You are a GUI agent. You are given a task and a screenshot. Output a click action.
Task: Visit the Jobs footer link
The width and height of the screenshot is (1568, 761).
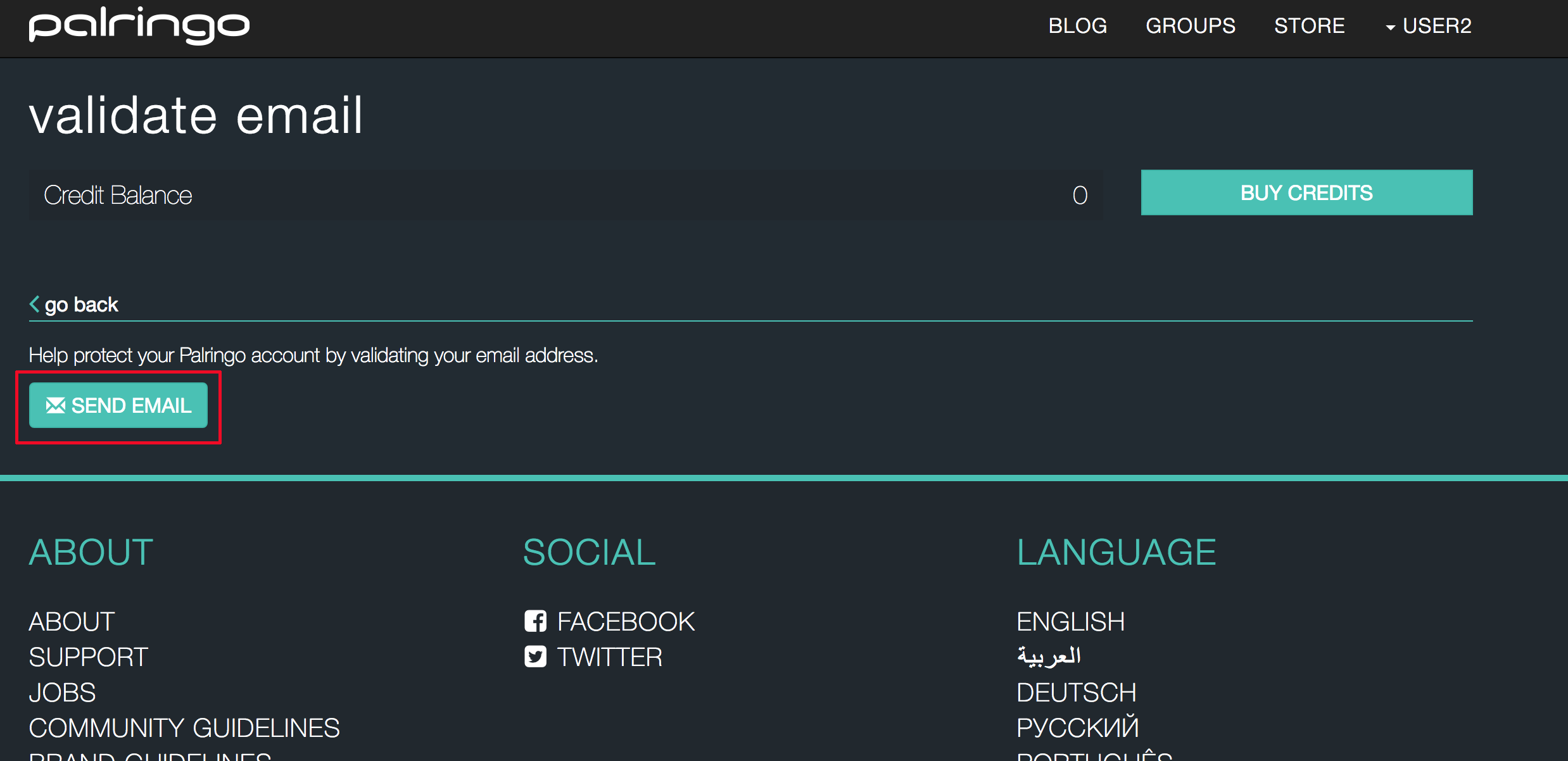point(63,693)
